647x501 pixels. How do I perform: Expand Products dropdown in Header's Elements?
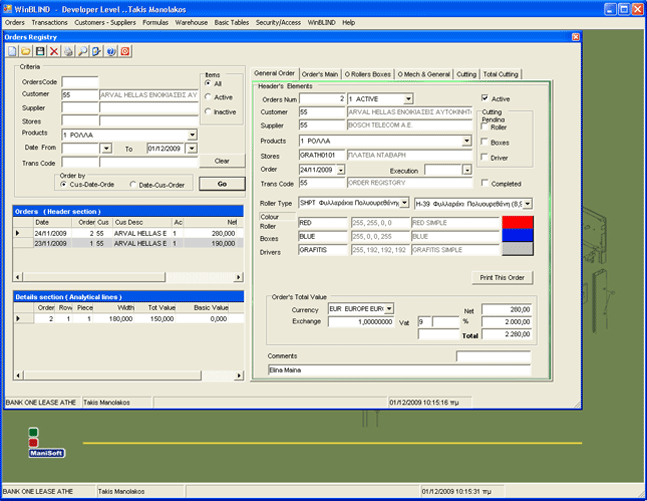pos(466,141)
